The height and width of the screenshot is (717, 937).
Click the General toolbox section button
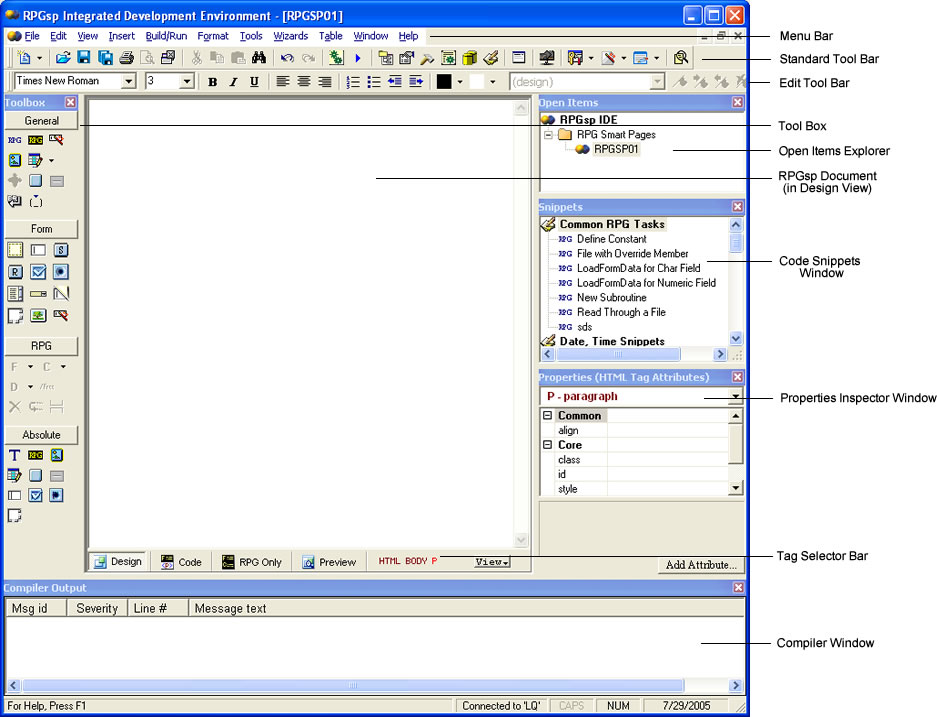click(41, 121)
